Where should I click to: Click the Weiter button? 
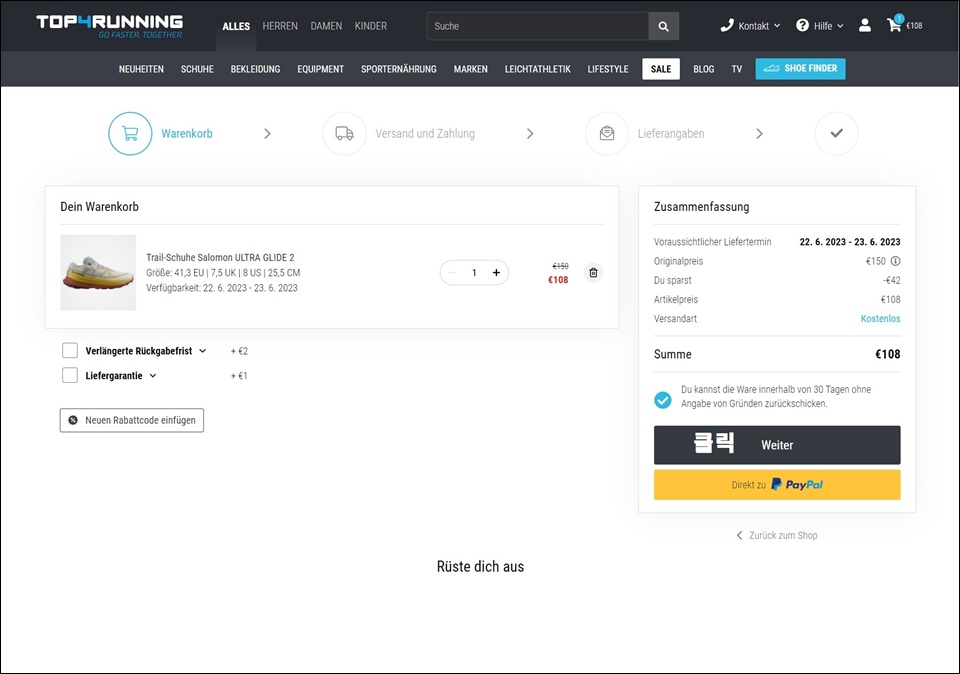777,445
